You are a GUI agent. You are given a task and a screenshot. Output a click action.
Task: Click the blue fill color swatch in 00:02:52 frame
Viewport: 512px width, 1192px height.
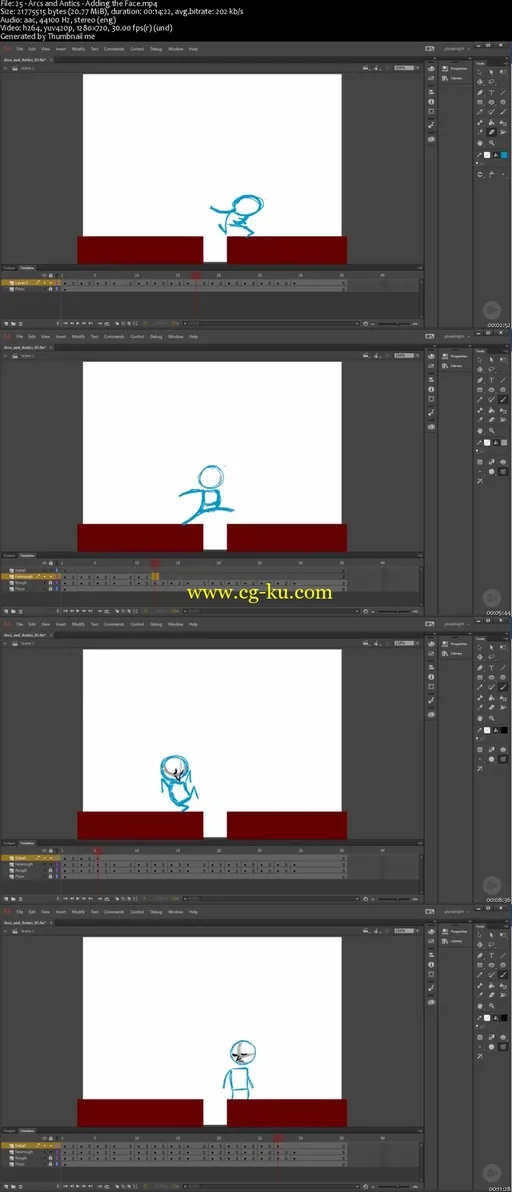(504, 155)
